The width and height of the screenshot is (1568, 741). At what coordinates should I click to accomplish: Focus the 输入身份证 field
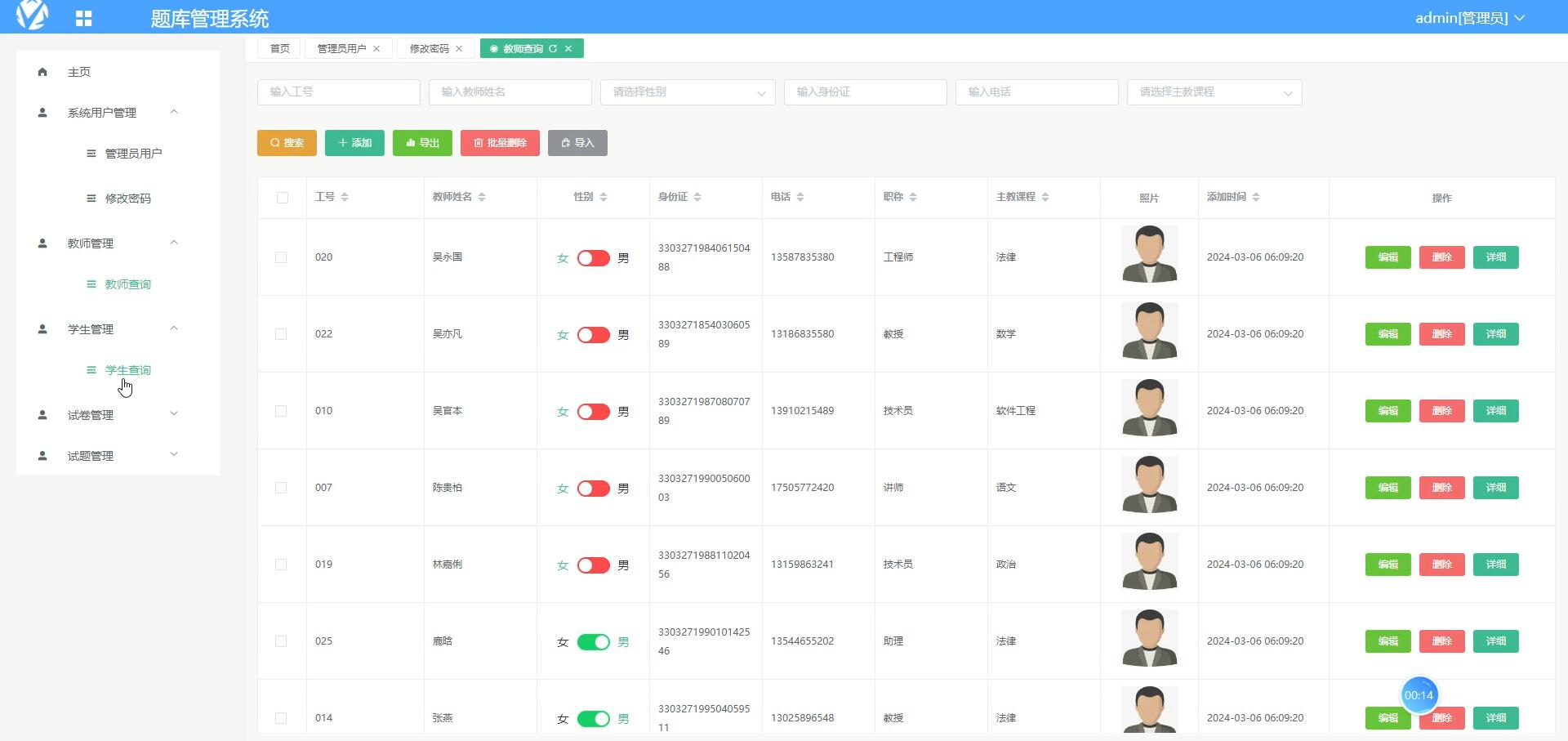(x=866, y=92)
